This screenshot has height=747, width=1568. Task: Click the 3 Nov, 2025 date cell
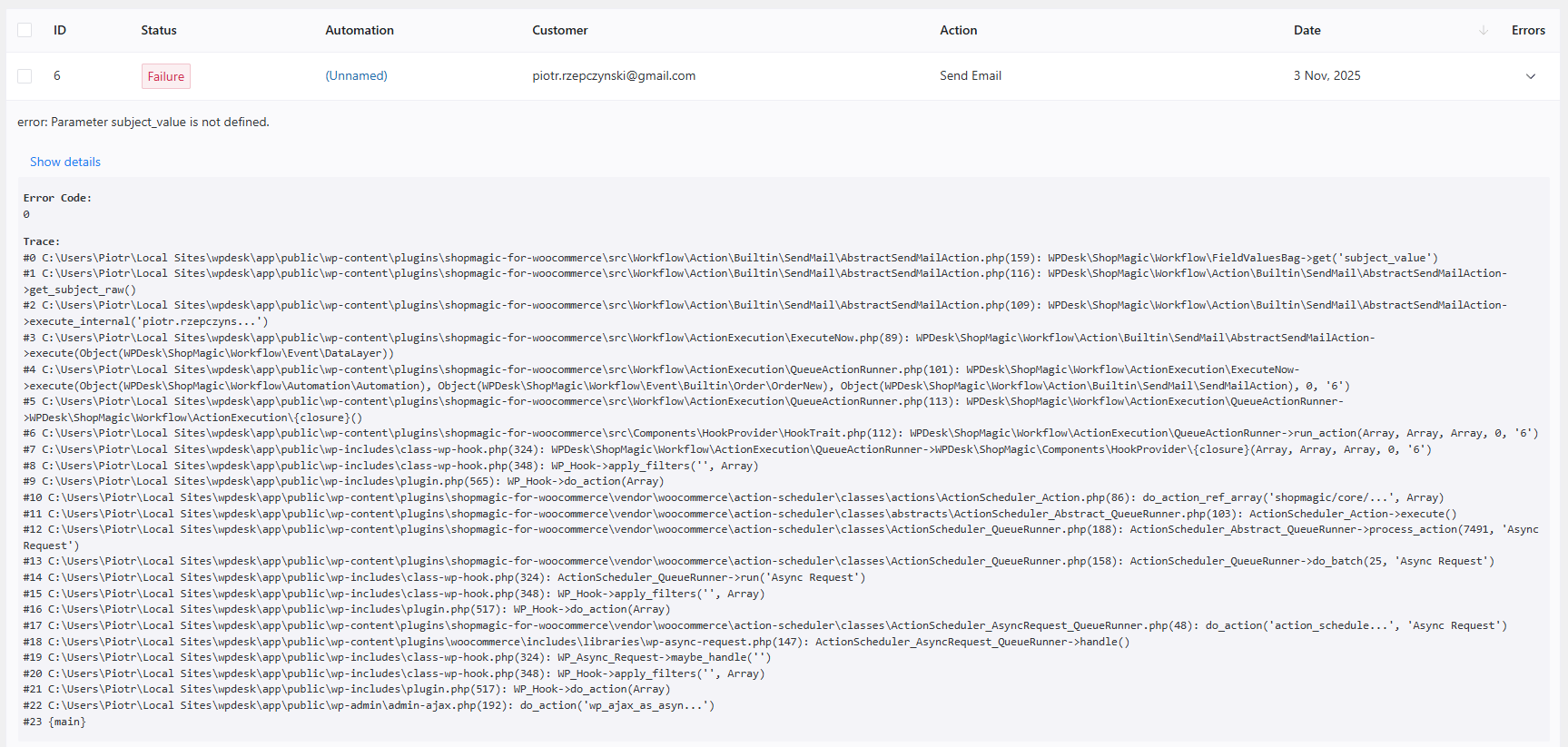click(x=1326, y=76)
